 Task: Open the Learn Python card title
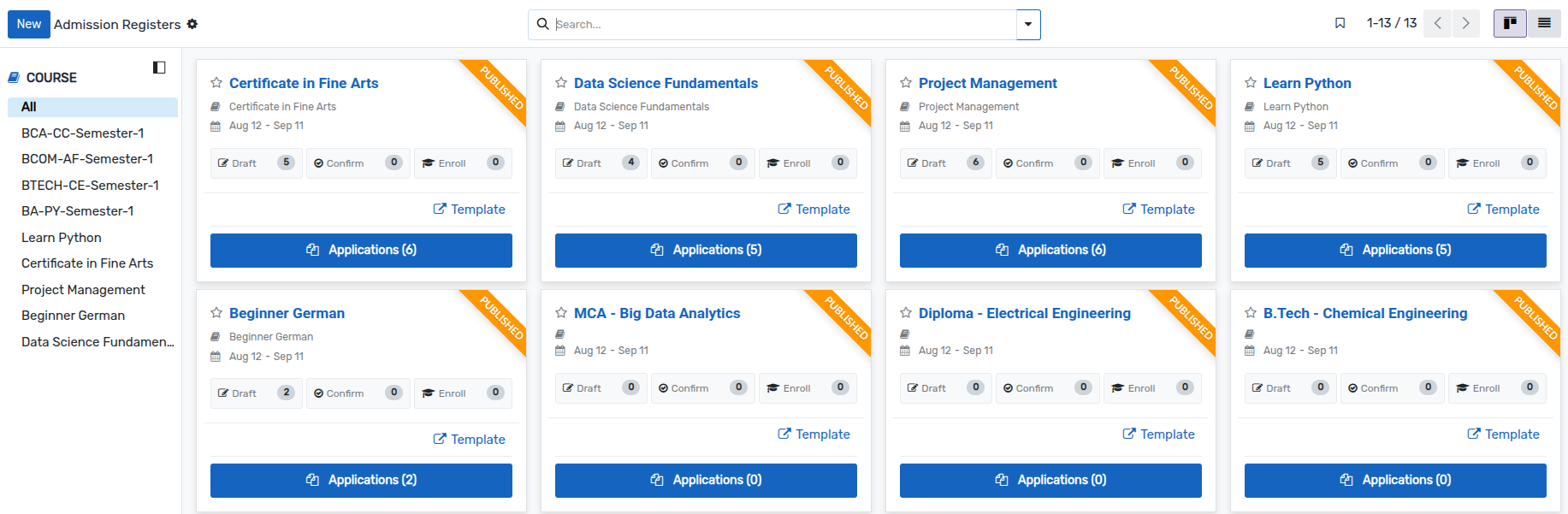1307,83
